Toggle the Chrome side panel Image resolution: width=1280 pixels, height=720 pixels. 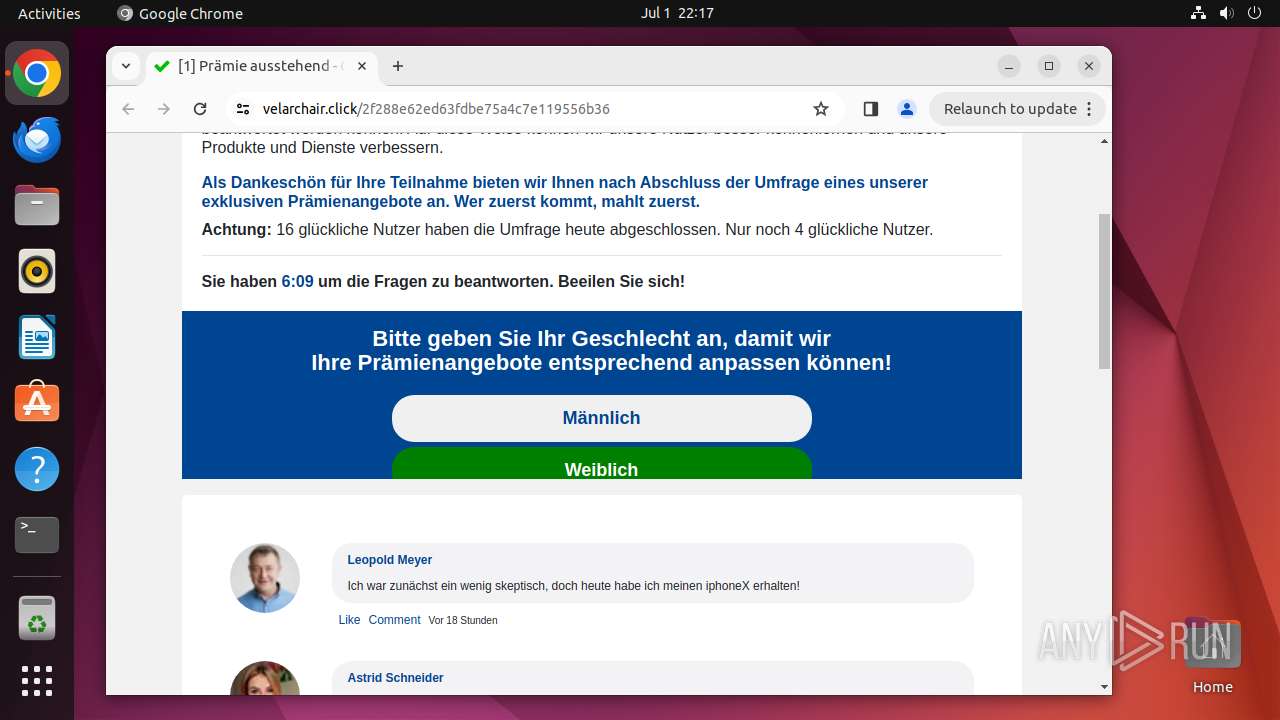(870, 109)
